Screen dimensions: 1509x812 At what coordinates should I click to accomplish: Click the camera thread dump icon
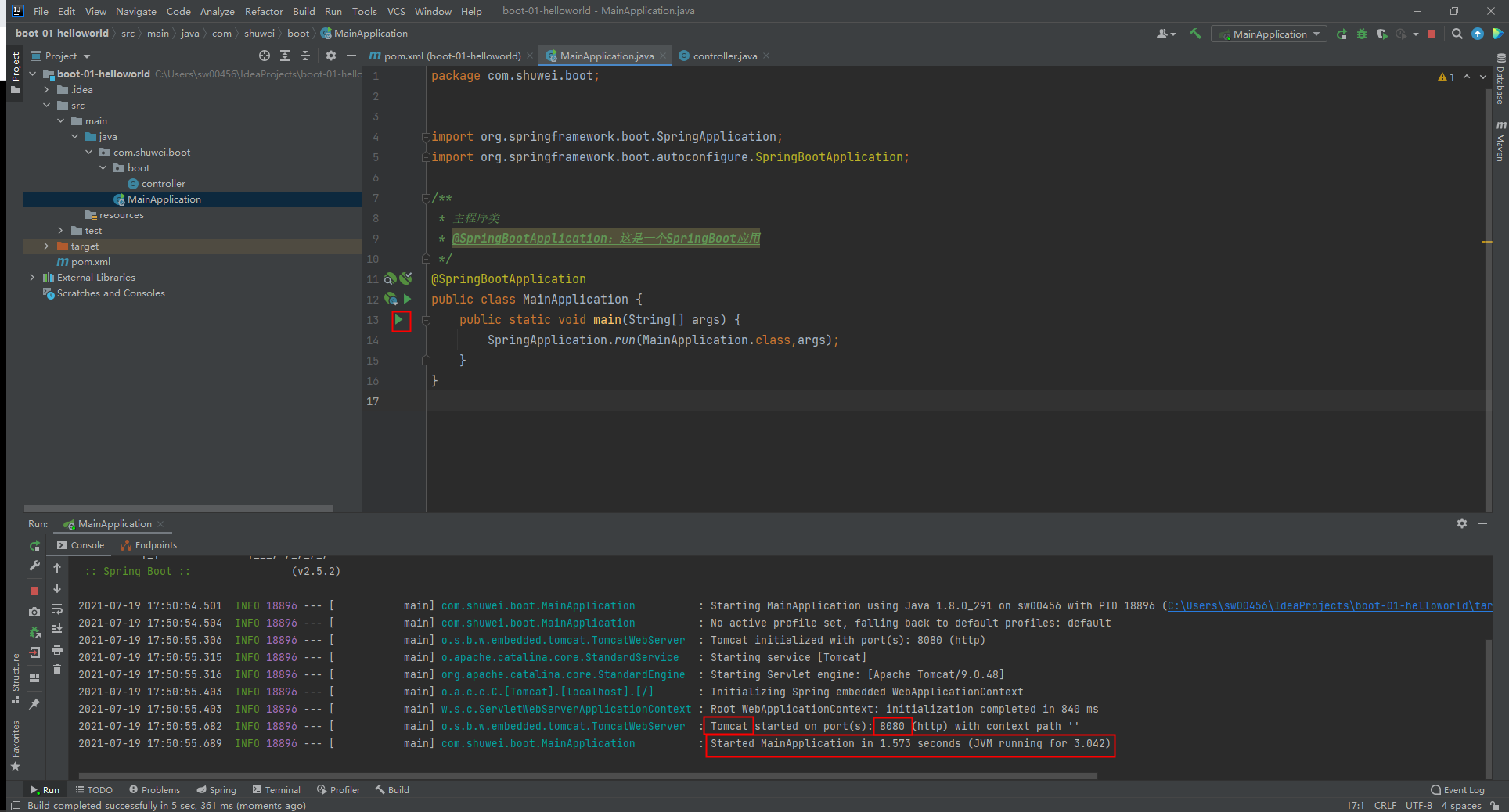(x=34, y=612)
